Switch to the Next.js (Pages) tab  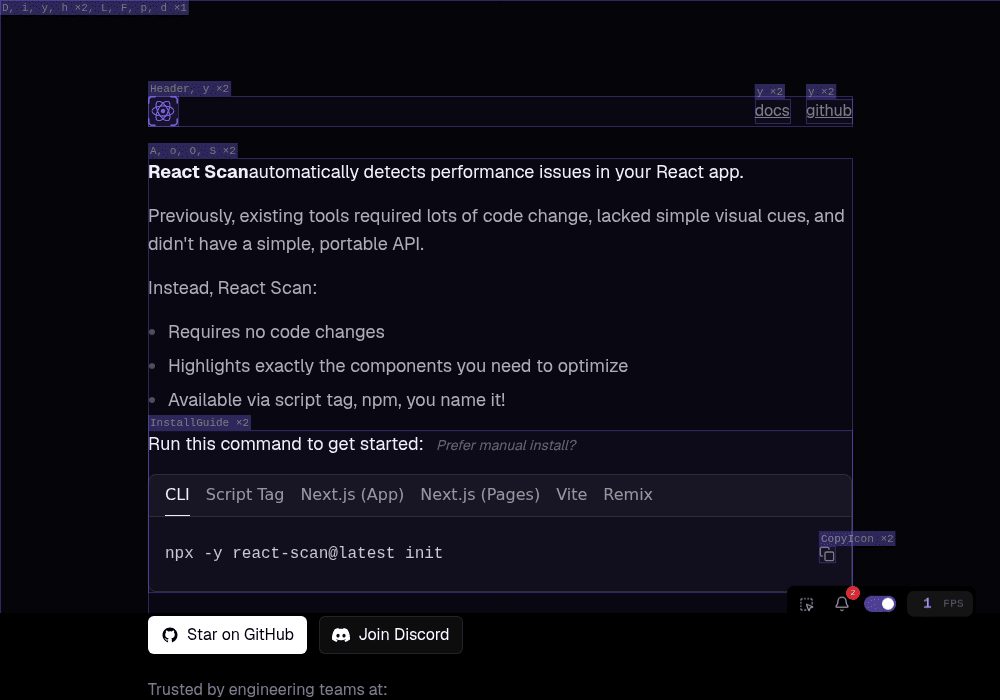tap(480, 494)
